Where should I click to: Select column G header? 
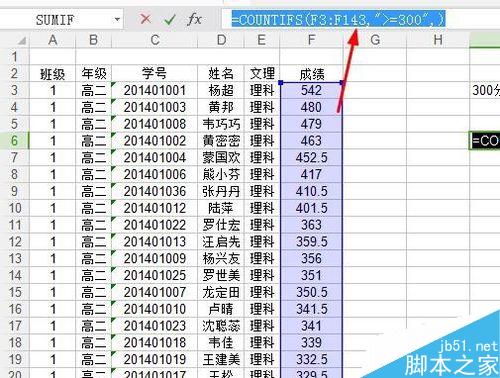coord(375,40)
